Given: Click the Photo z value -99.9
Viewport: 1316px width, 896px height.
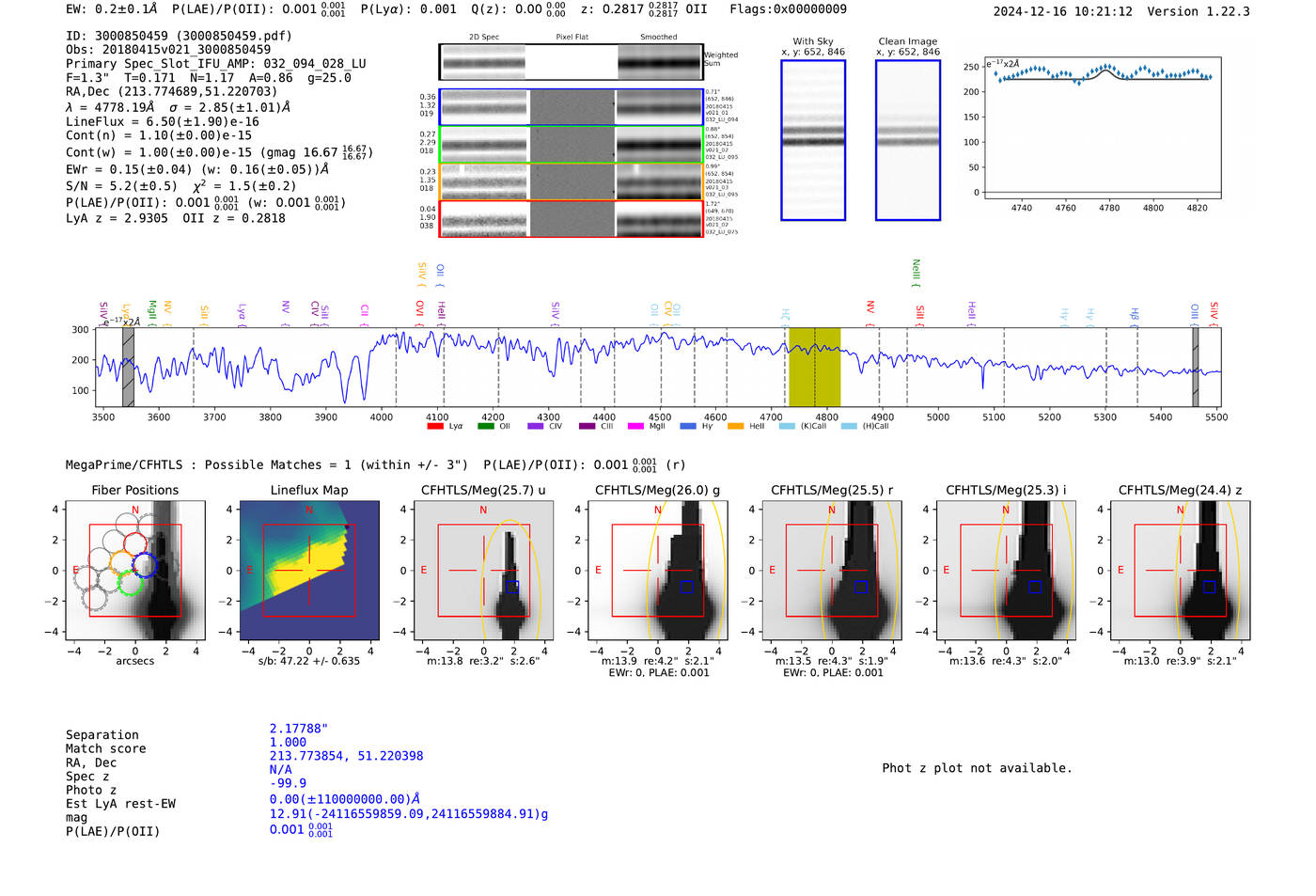Looking at the screenshot, I should click(288, 783).
